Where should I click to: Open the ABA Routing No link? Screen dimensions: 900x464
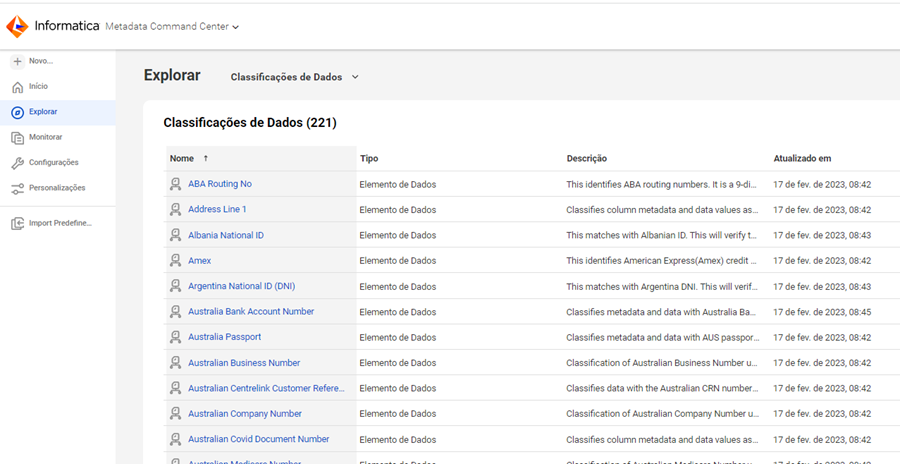click(220, 184)
